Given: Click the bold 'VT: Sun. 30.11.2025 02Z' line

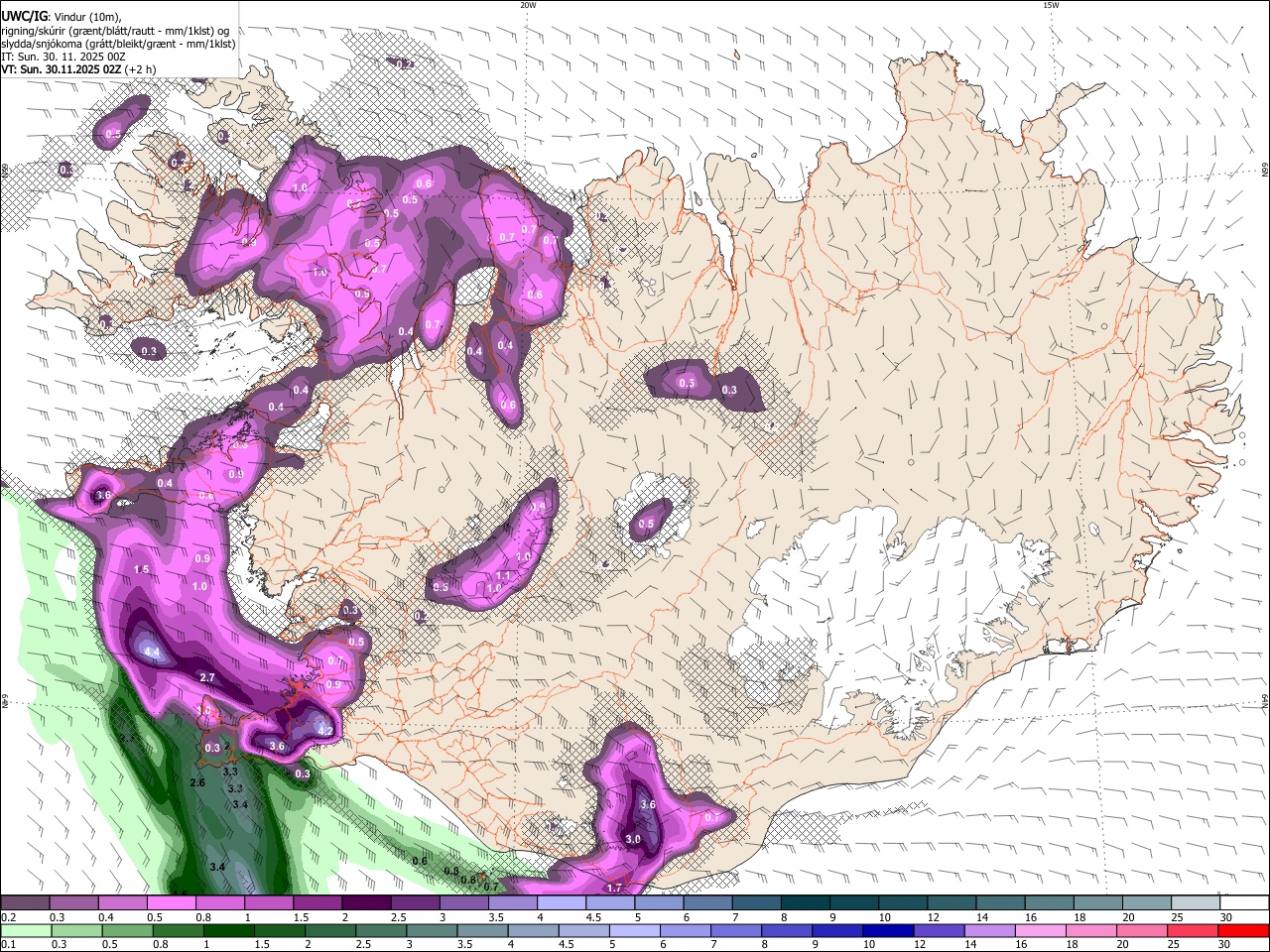Looking at the screenshot, I should pyautogui.click(x=61, y=69).
